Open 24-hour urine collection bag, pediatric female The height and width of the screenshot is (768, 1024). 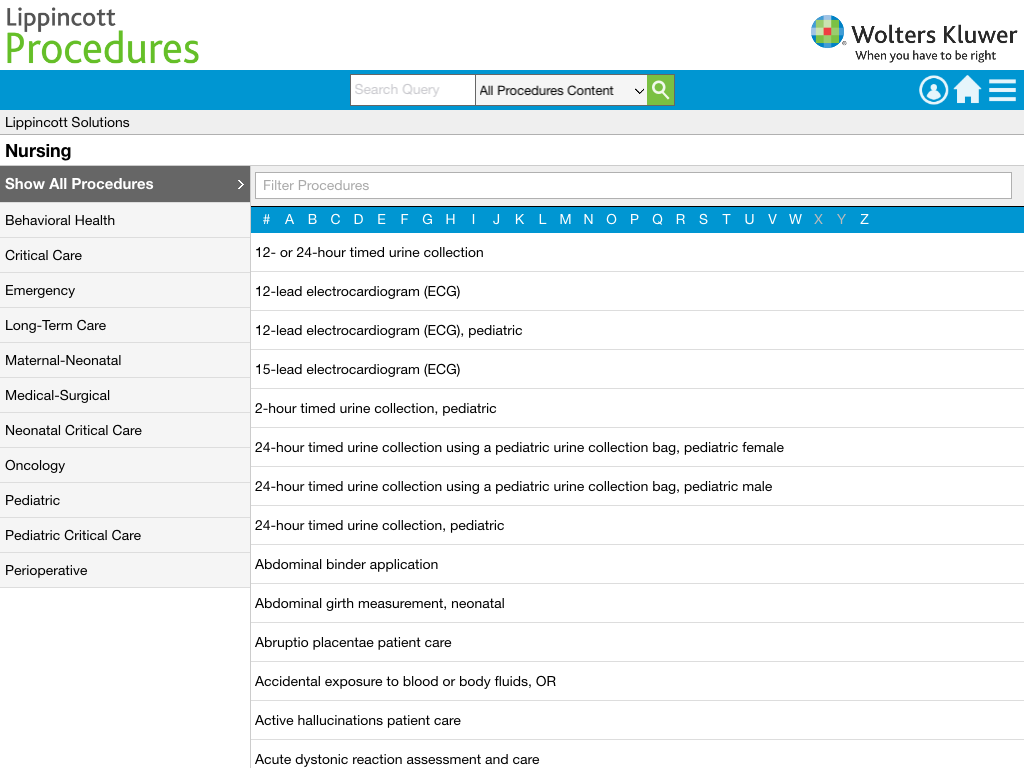pos(637,447)
